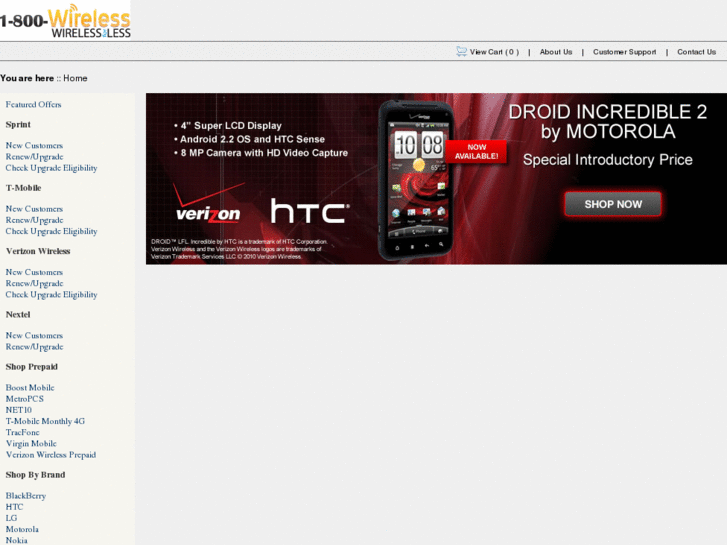Open T-Mobile Monthly 4G link
Viewport: 727px width, 545px height.
click(45, 421)
